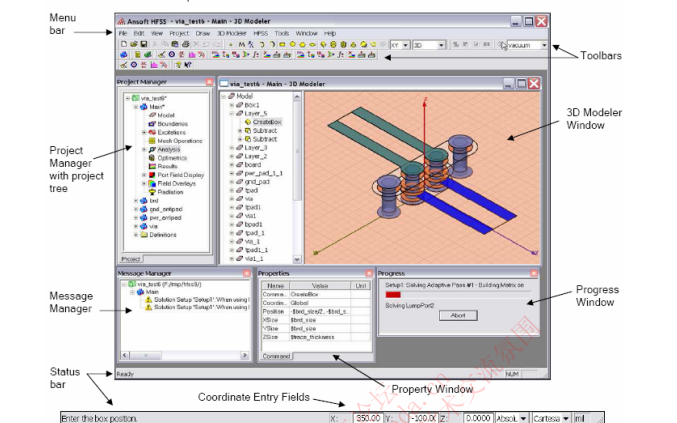Click the New project toolbar icon

(x=124, y=44)
